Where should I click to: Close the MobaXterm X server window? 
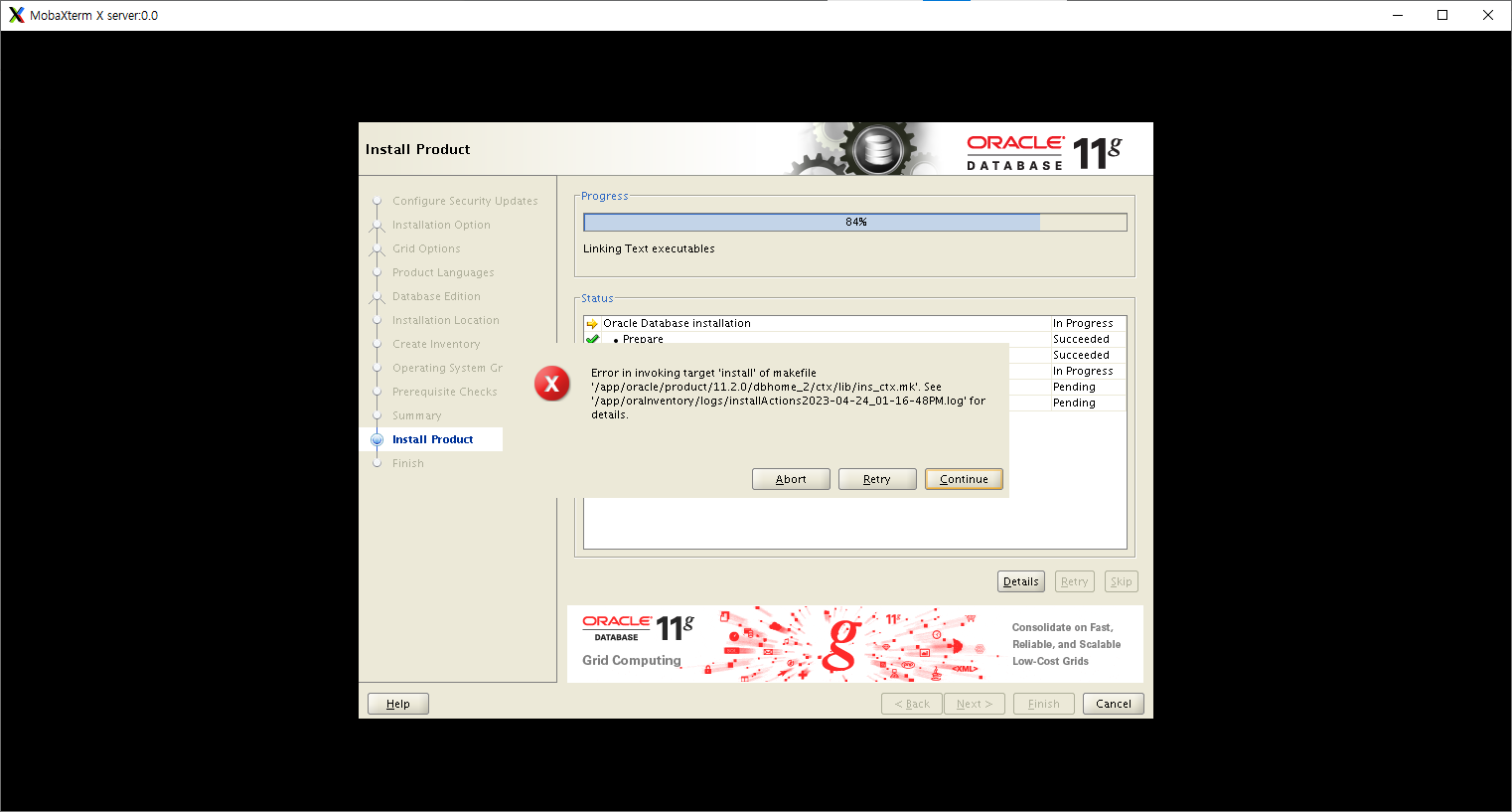tap(1488, 15)
